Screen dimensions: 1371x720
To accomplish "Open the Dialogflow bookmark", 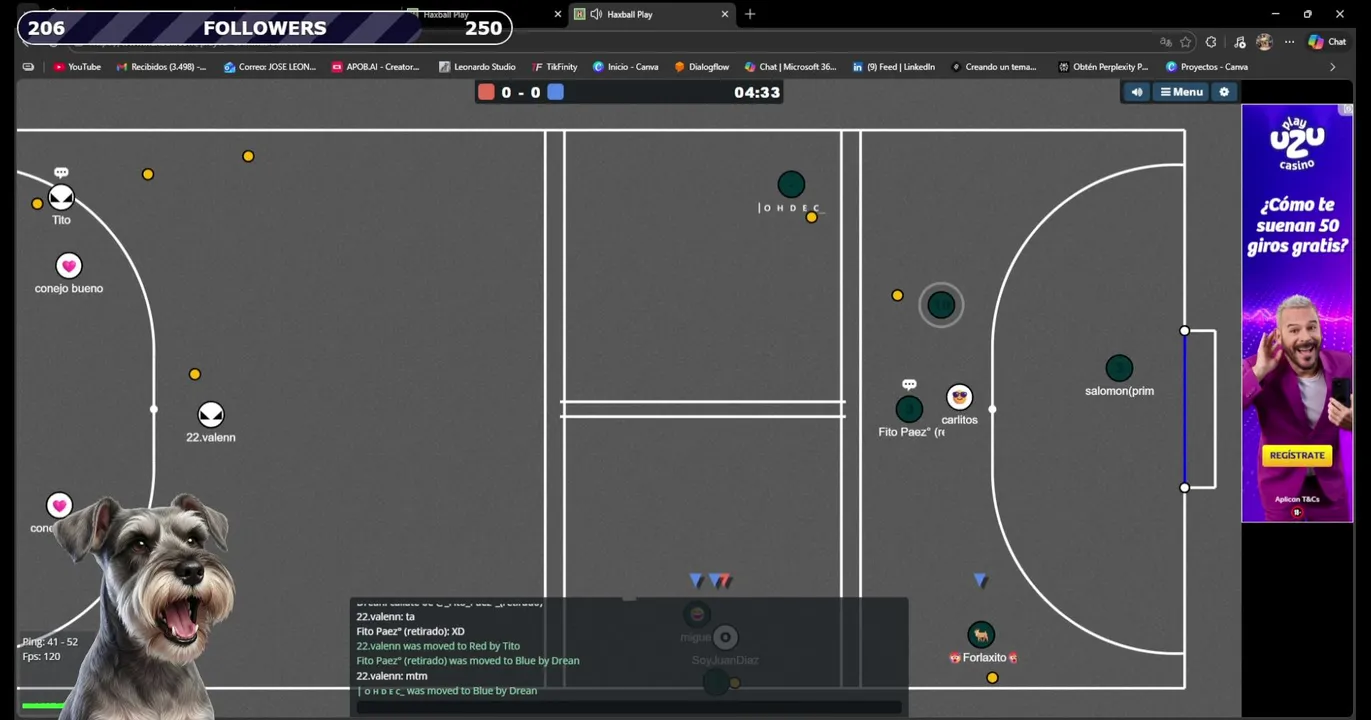I will (701, 67).
